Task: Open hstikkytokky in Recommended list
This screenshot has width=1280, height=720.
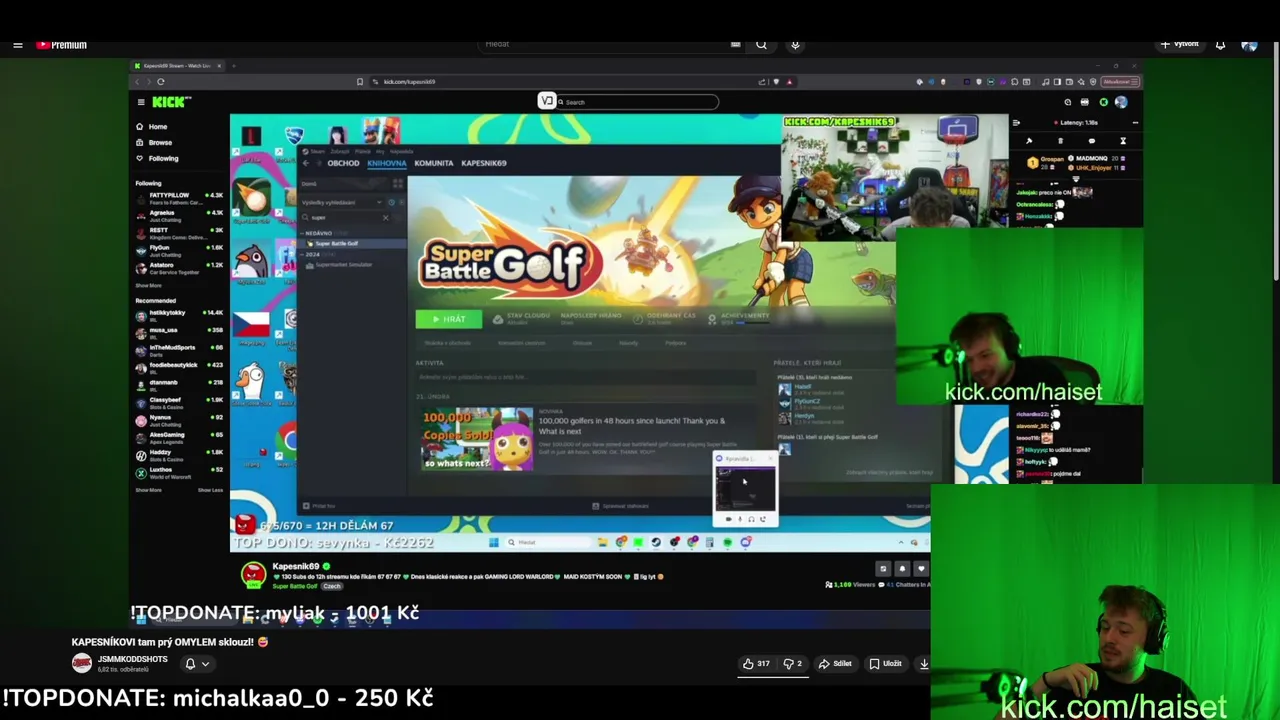Action: click(180, 315)
